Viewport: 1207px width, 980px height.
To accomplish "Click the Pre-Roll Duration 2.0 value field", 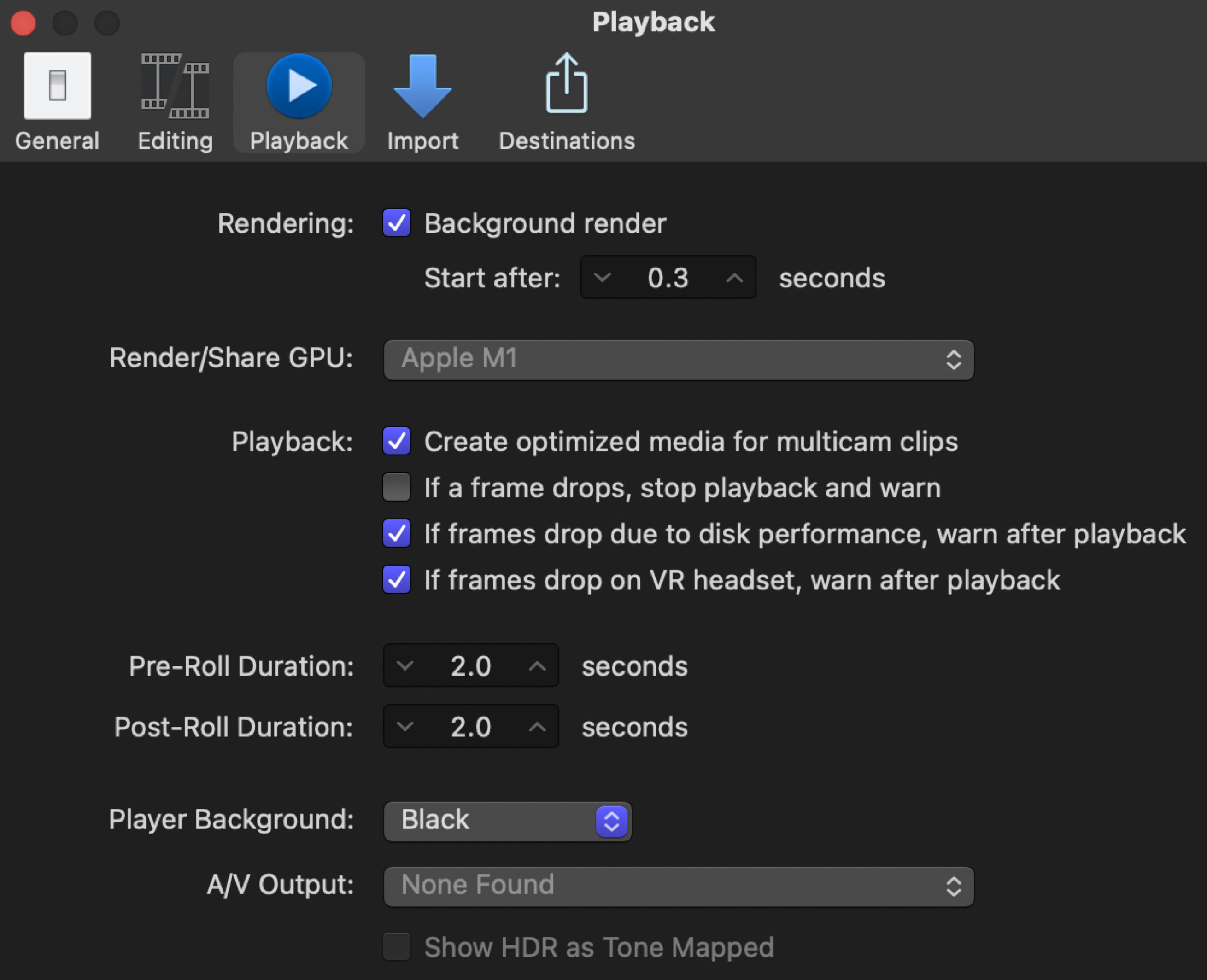I will point(471,665).
